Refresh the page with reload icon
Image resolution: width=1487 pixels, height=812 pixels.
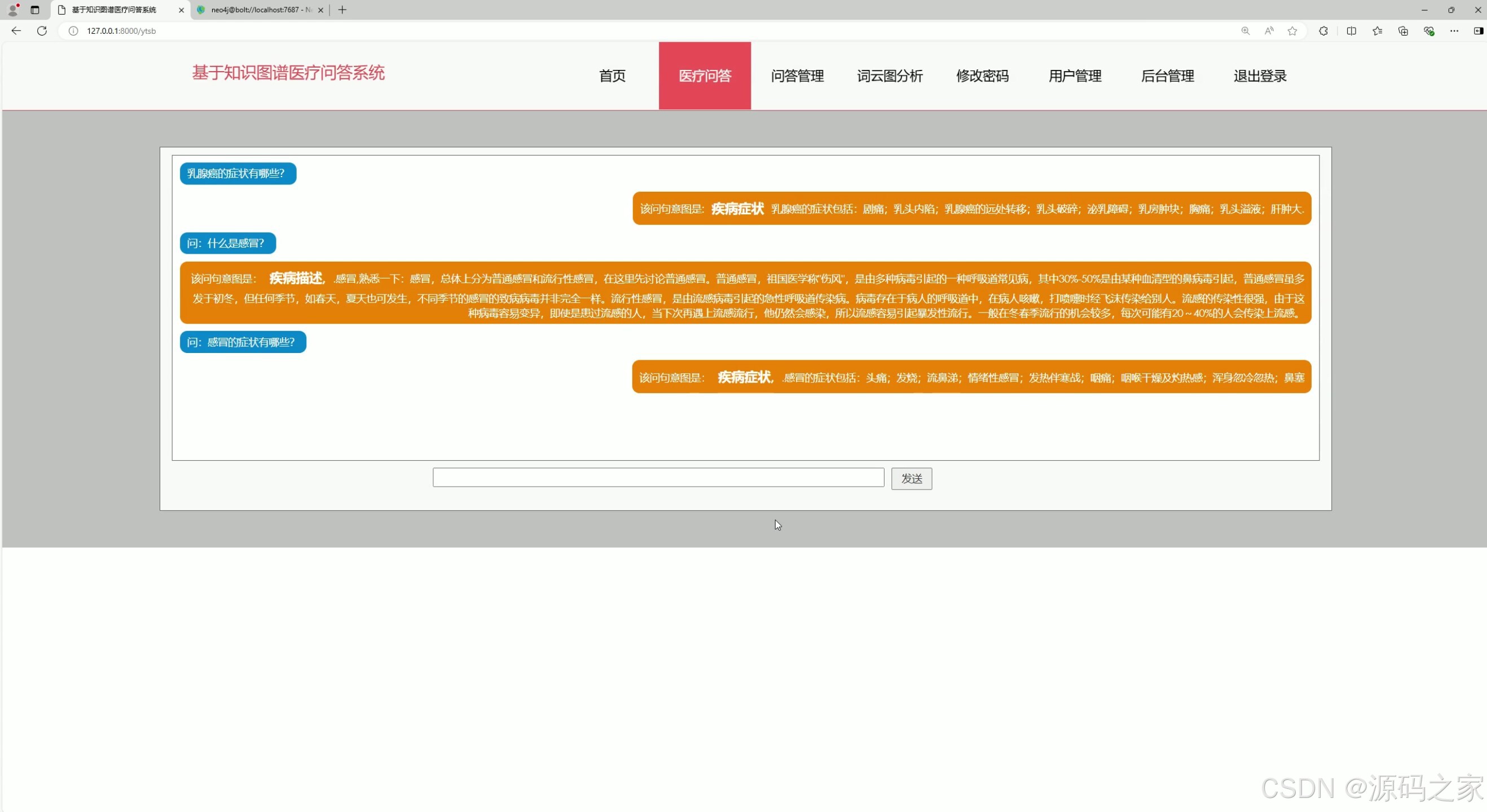pos(42,30)
